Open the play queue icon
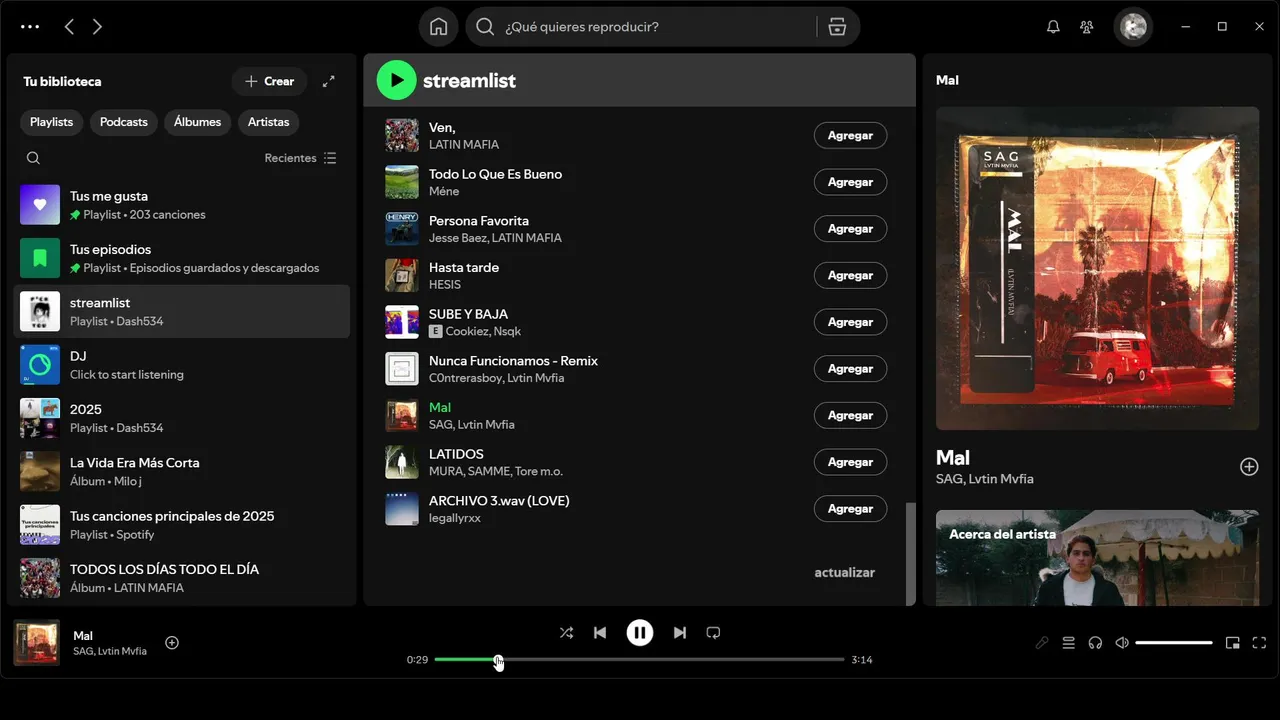The image size is (1280, 720). pyautogui.click(x=1069, y=643)
